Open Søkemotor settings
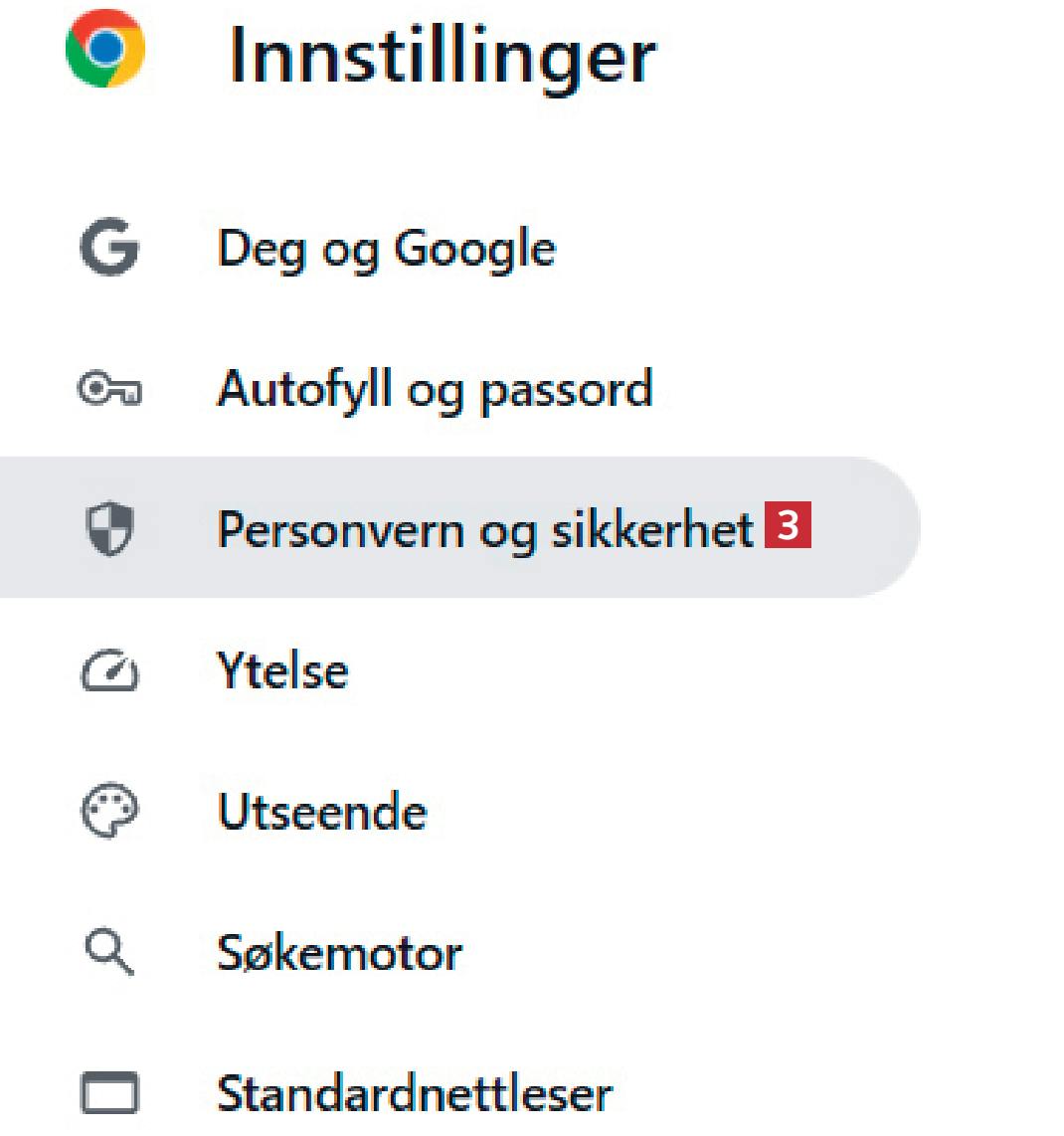Image resolution: width=1064 pixels, height=1136 pixels. (339, 953)
